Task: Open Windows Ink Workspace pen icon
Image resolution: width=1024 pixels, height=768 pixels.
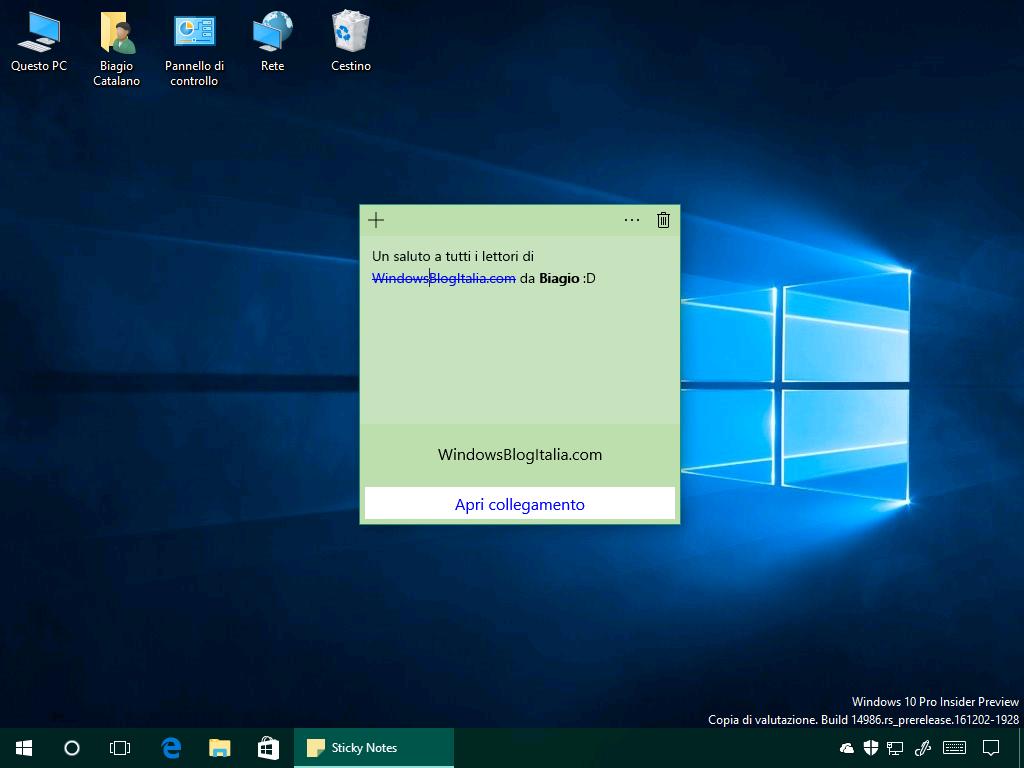Action: pyautogui.click(x=923, y=747)
